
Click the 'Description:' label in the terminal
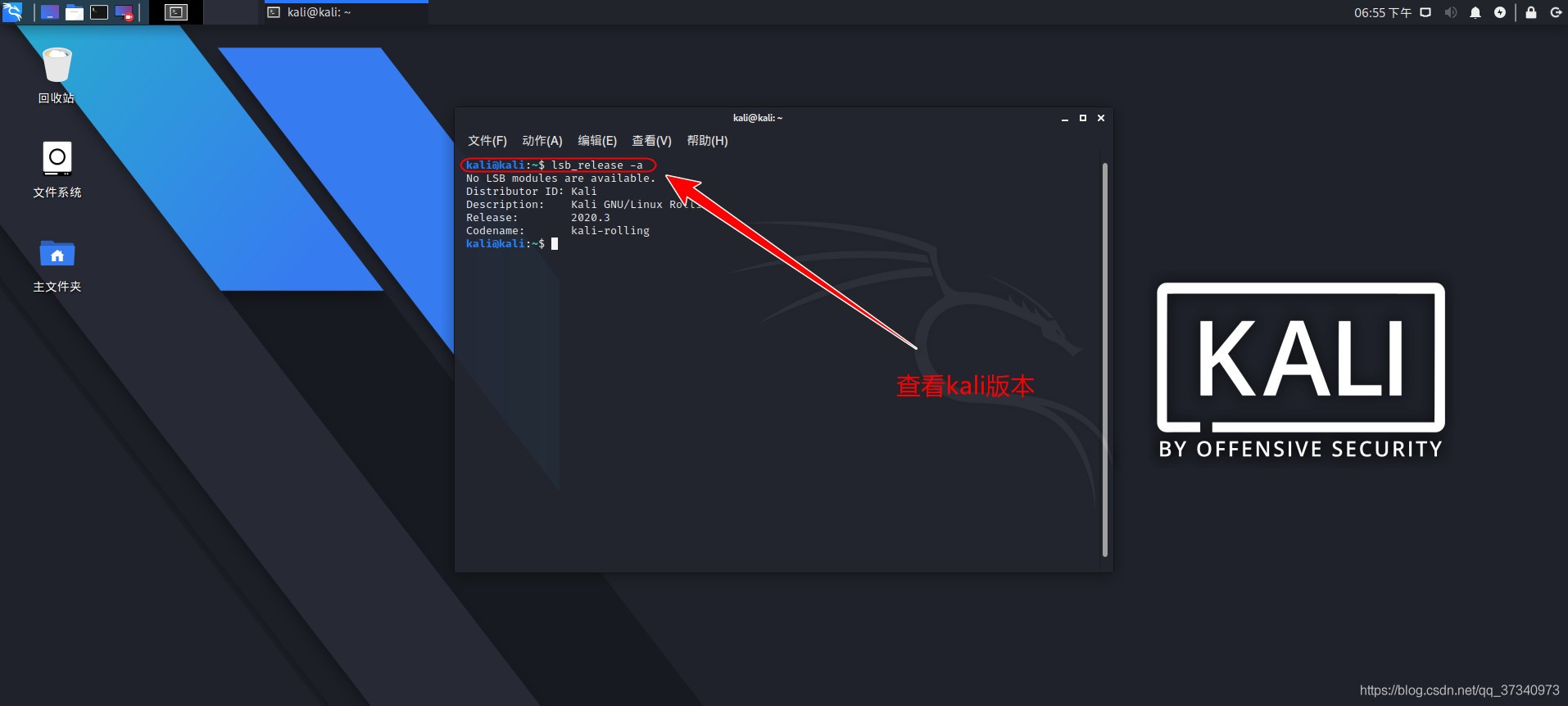[505, 205]
